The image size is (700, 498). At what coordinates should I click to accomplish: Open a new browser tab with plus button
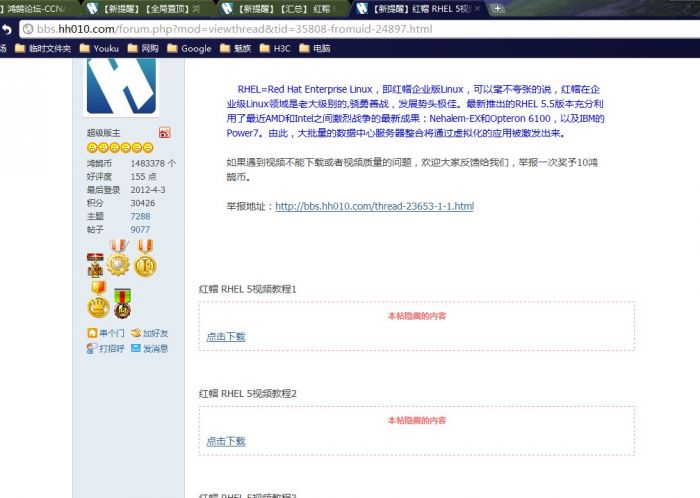(497, 8)
